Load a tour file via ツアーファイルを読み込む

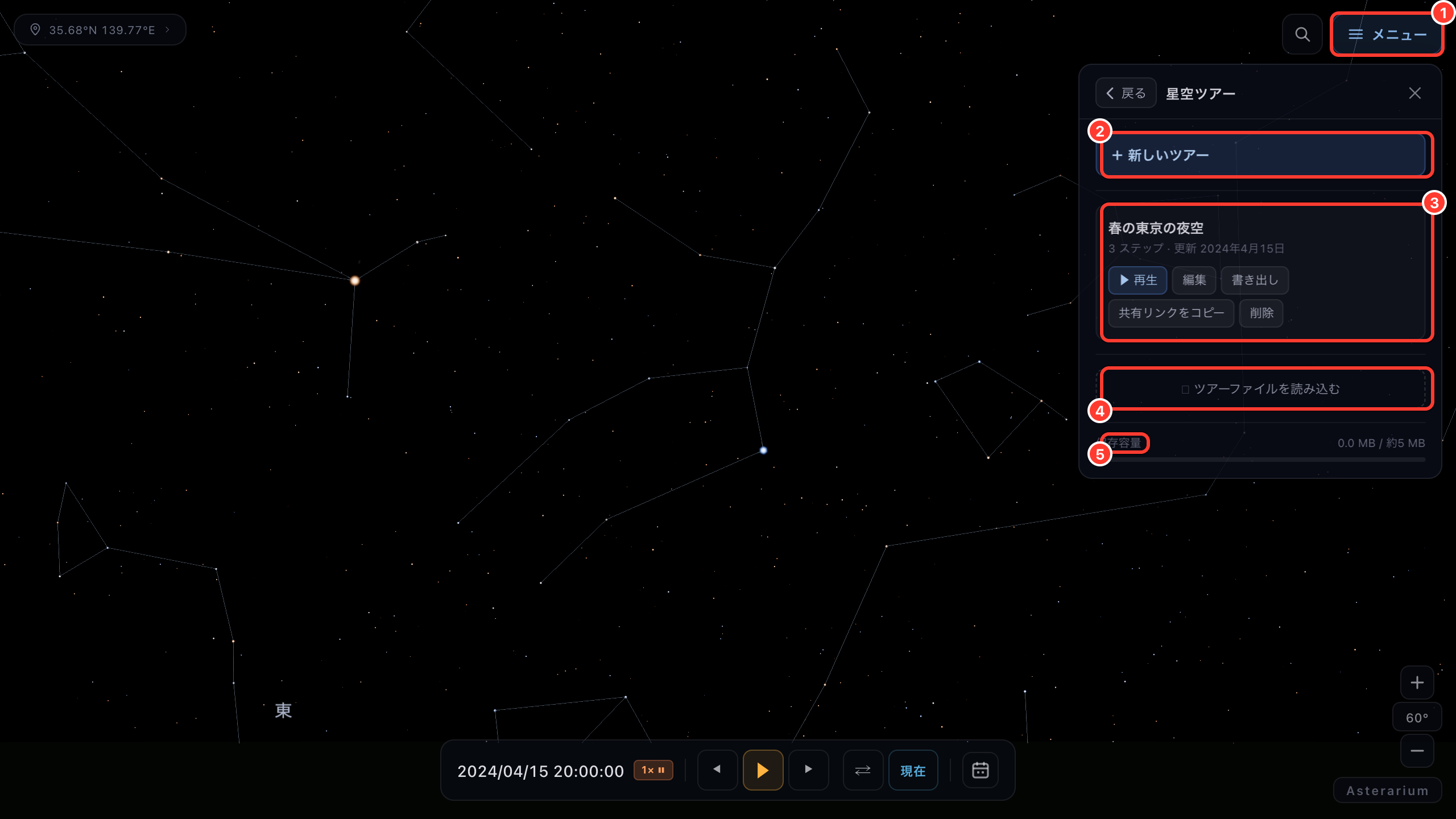(x=1260, y=389)
